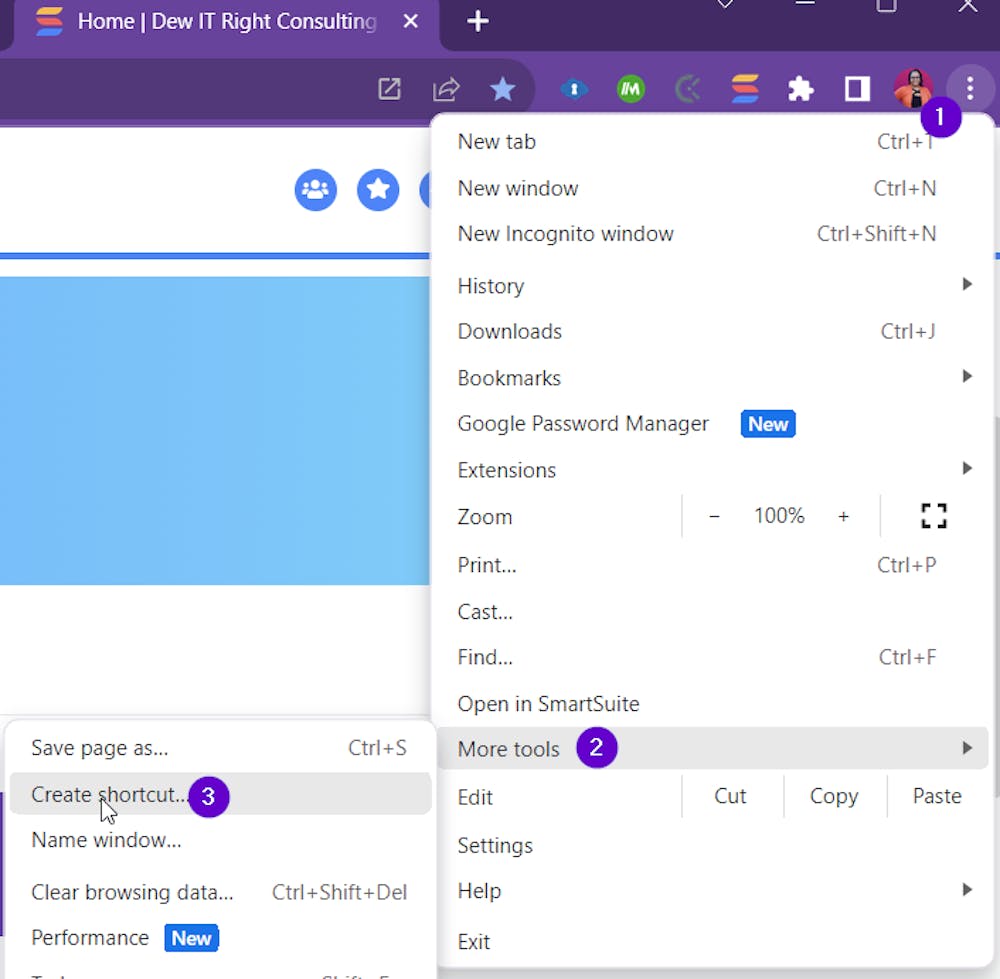Increase zoom with the plus control

(843, 516)
